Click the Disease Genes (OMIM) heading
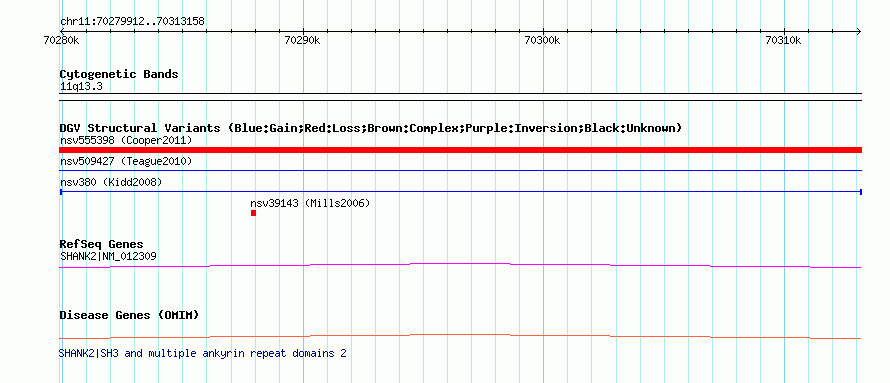Viewport: 890px width, 383px height. coord(129,315)
